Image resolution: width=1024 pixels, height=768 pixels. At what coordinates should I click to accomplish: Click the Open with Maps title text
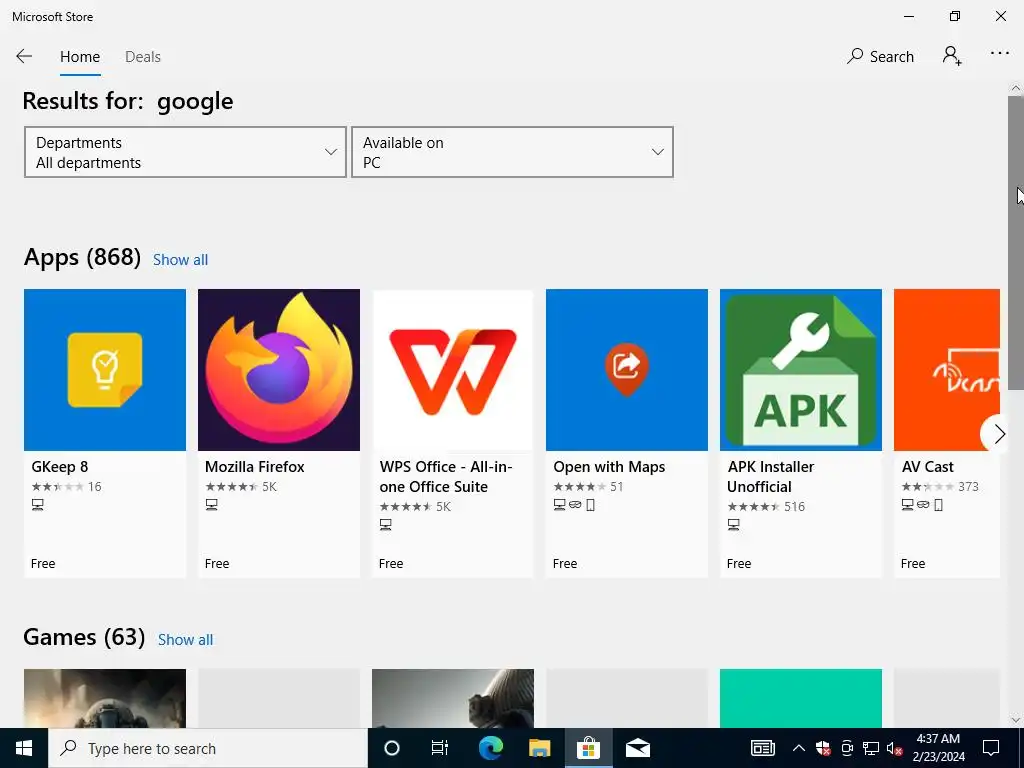tap(609, 467)
